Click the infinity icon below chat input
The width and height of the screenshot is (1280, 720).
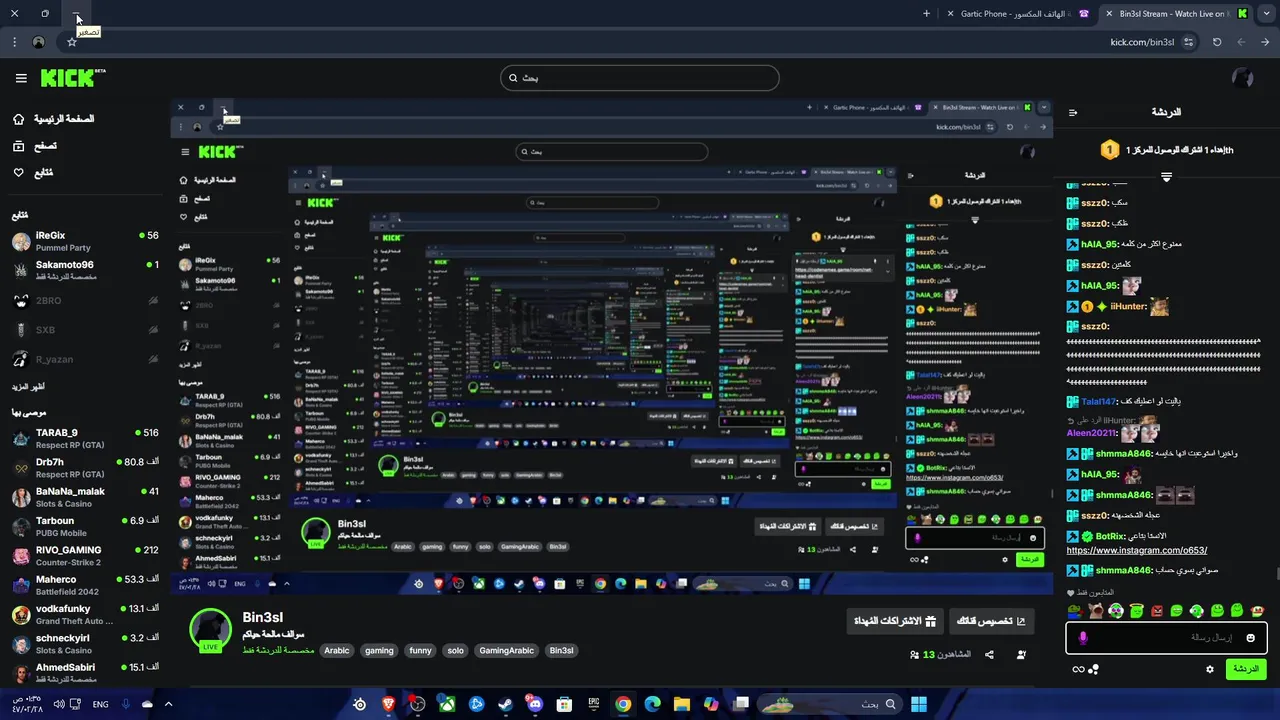1078,670
